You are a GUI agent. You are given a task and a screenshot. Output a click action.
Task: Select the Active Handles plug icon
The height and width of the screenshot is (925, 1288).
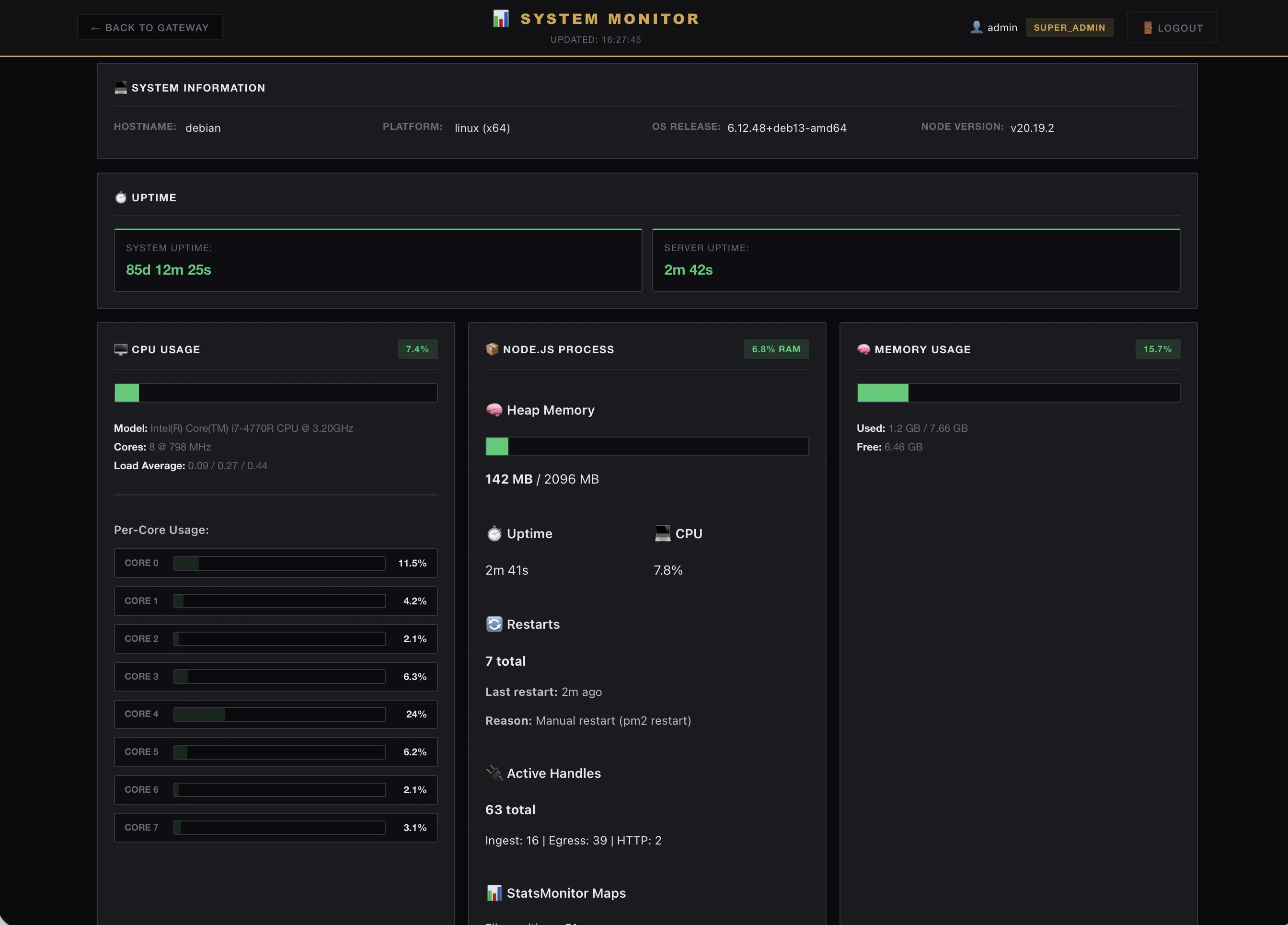(494, 773)
